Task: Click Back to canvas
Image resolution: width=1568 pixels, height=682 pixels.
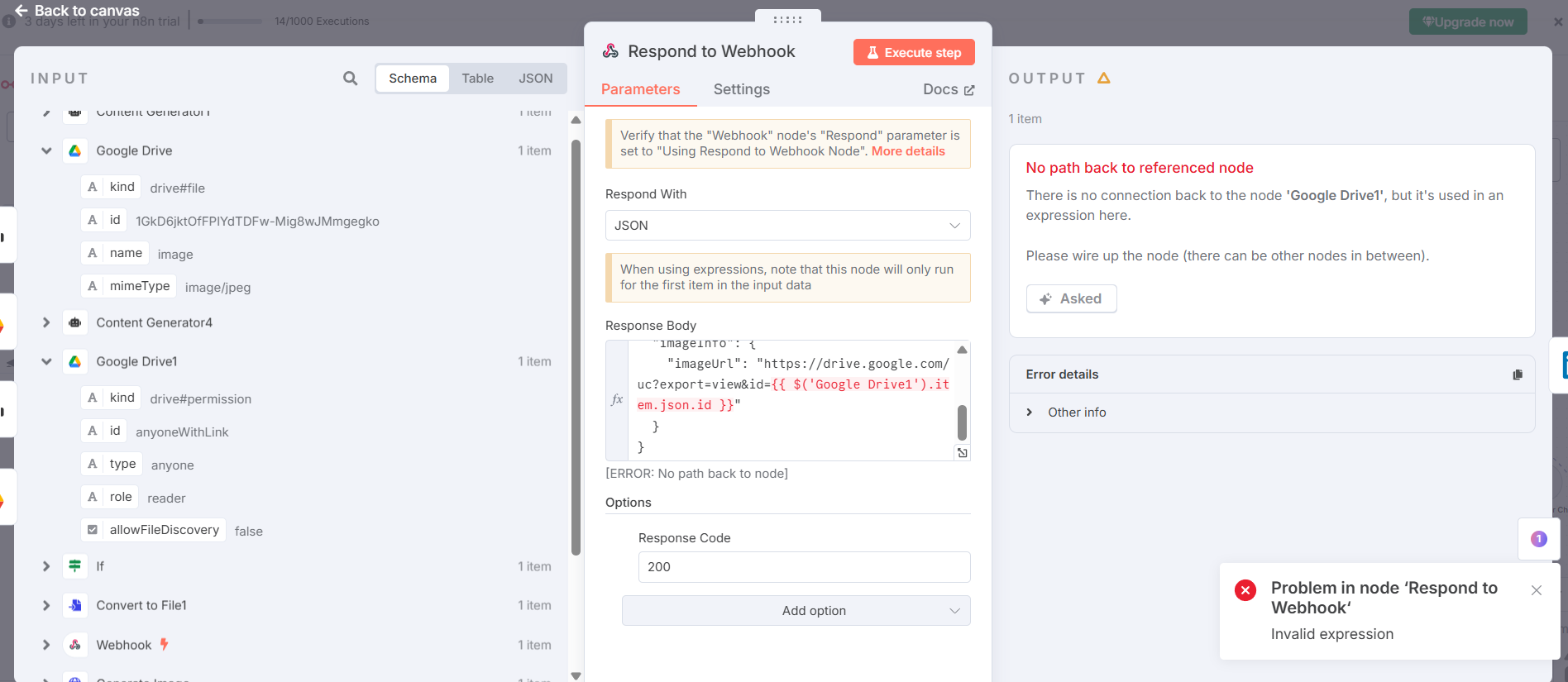Action: [77, 11]
